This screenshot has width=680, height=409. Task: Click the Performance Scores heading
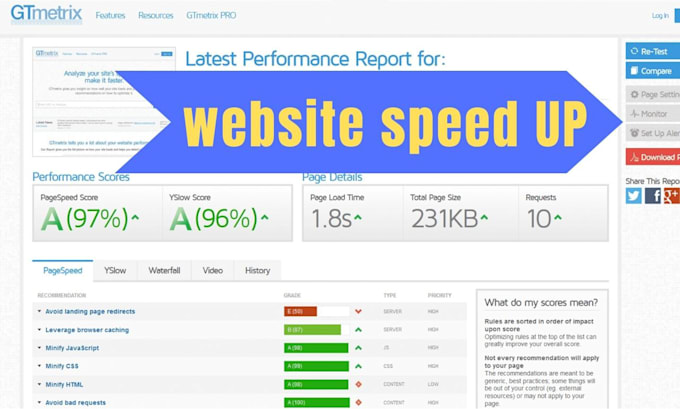pyautogui.click(x=81, y=177)
